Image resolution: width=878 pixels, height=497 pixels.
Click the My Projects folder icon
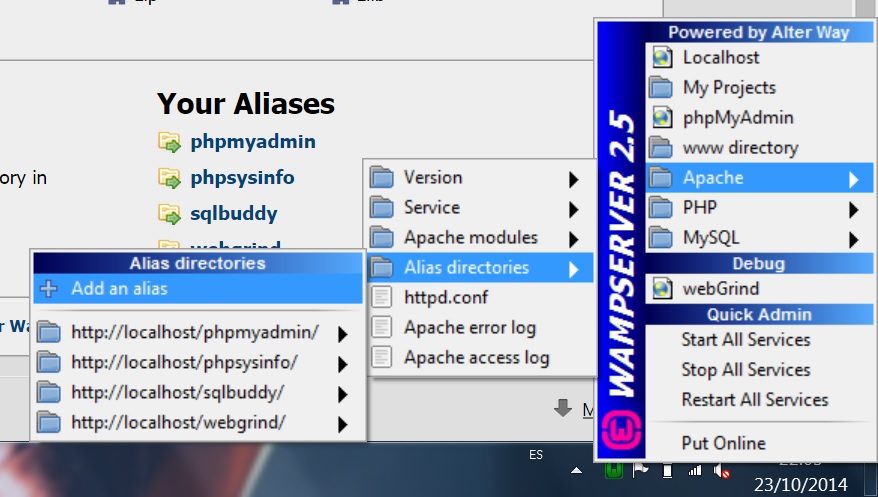(x=662, y=88)
